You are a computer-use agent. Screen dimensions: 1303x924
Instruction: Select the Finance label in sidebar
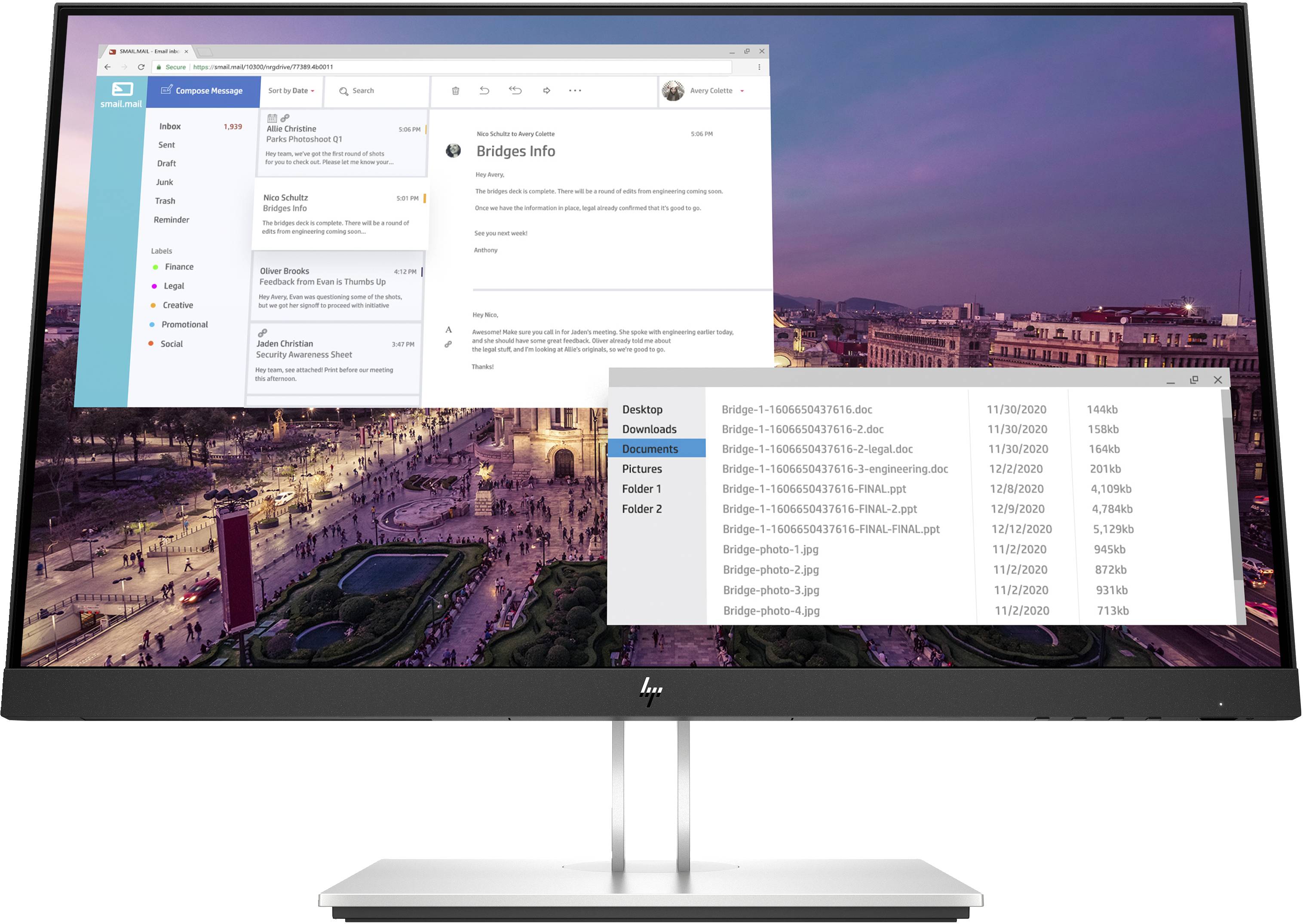coord(180,267)
